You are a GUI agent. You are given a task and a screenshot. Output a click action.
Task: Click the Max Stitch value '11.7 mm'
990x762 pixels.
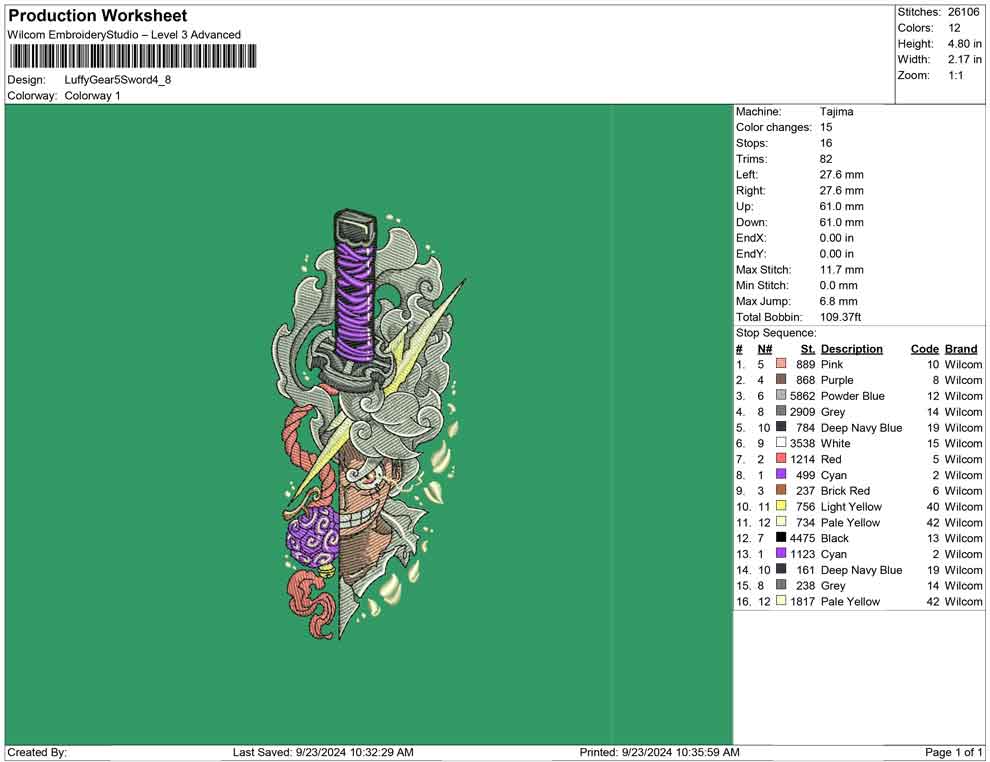click(x=842, y=270)
